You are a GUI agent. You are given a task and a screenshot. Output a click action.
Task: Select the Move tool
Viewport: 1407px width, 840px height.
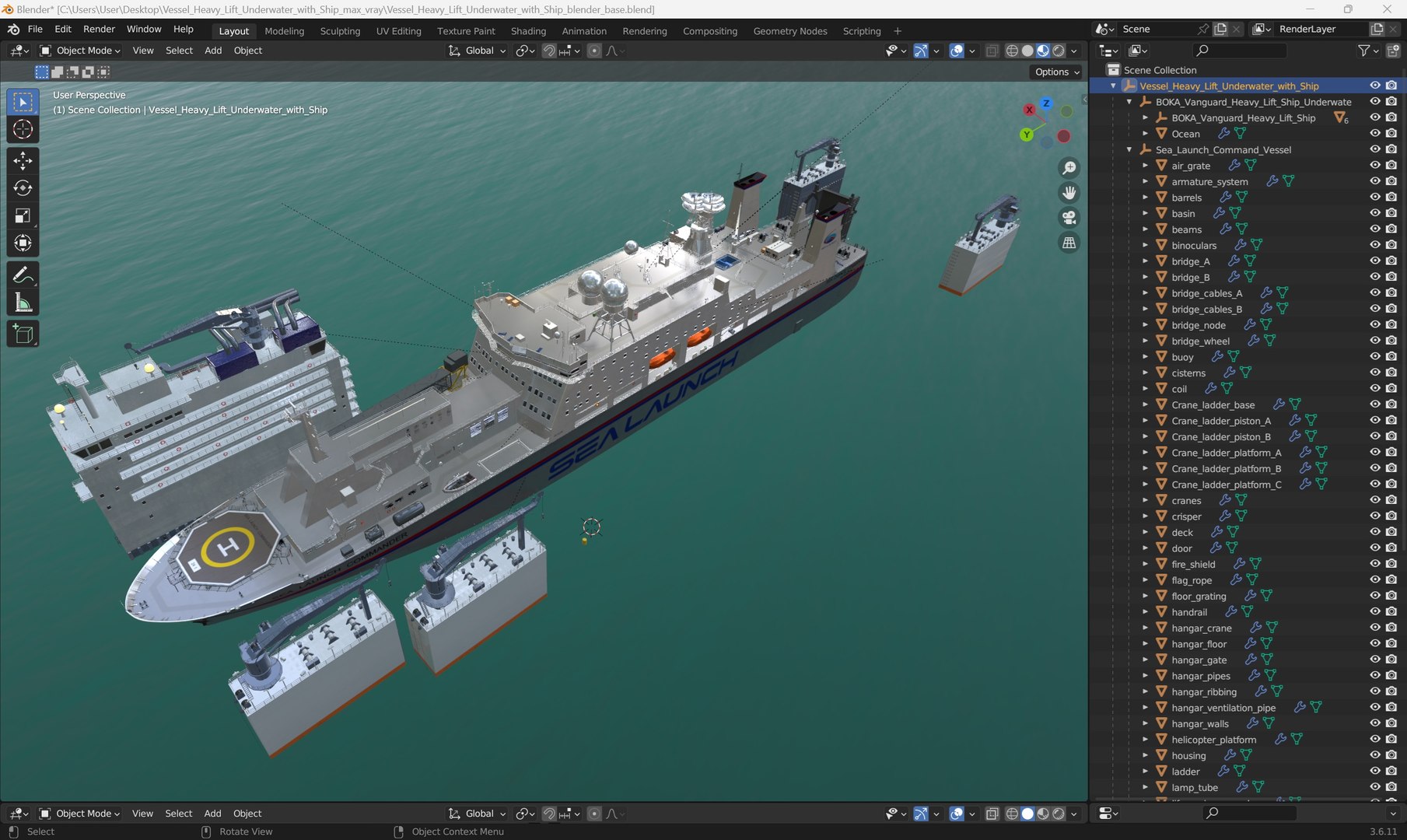(x=23, y=160)
